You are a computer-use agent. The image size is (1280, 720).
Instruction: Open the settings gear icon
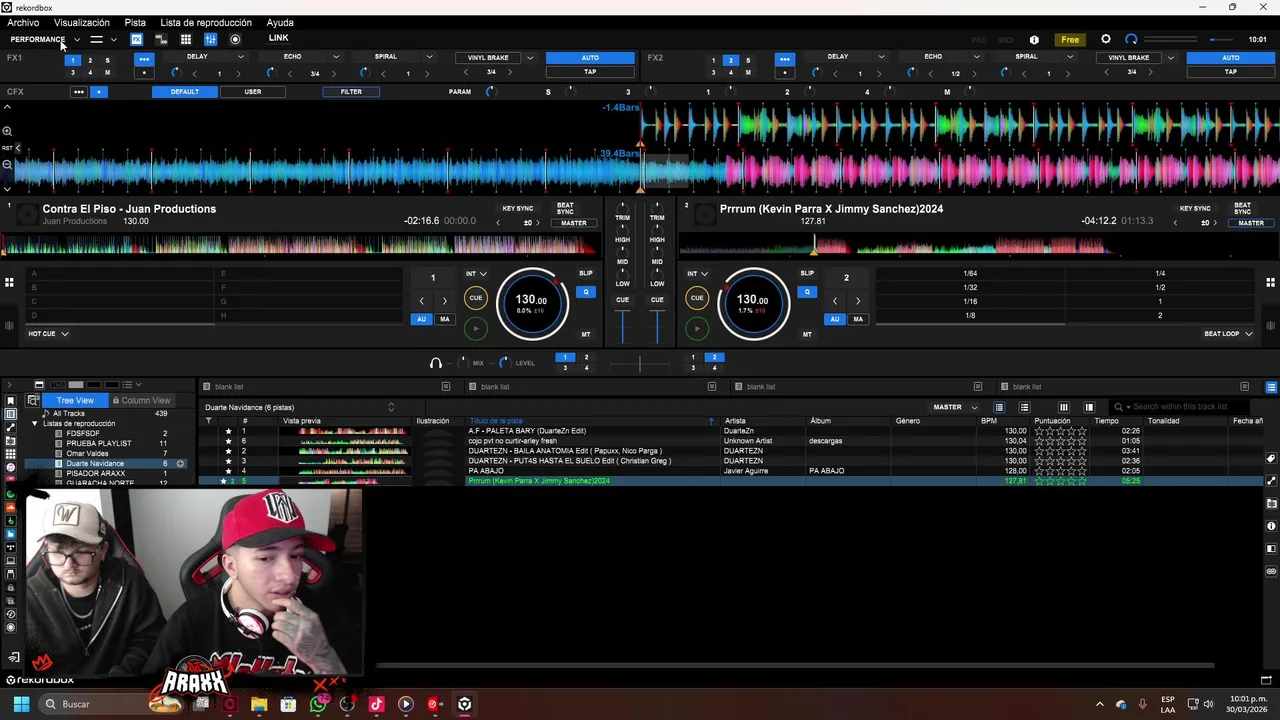[1106, 39]
